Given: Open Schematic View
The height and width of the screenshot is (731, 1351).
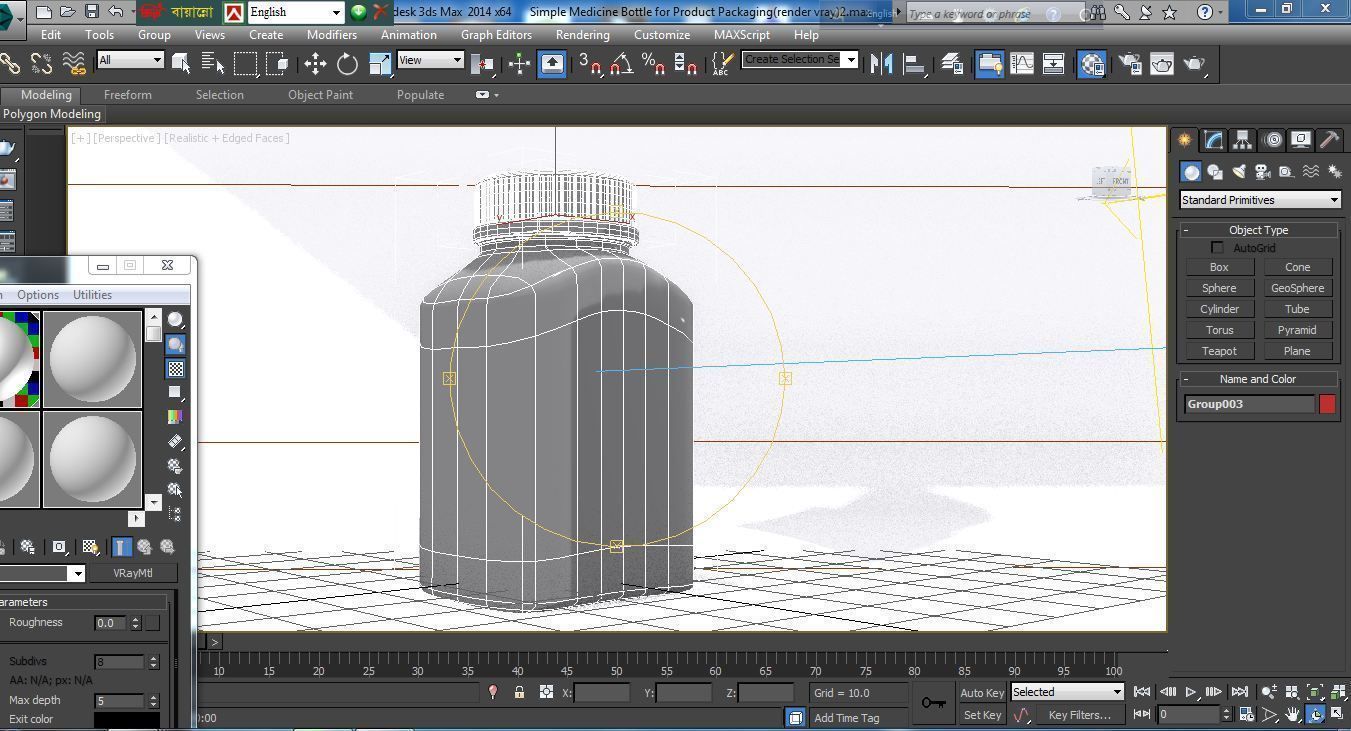Looking at the screenshot, I should (1053, 64).
